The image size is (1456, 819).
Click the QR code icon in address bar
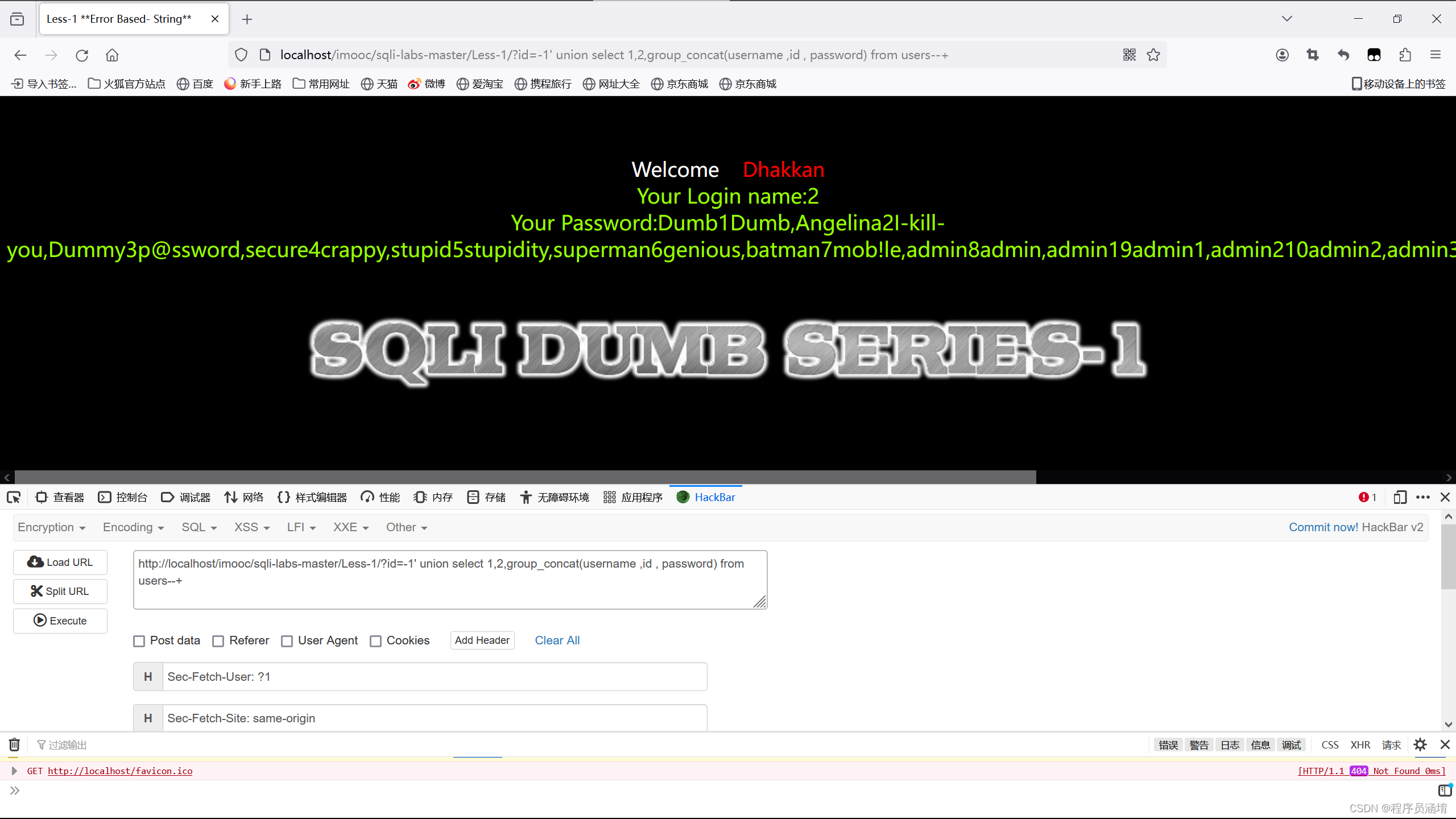point(1129,55)
